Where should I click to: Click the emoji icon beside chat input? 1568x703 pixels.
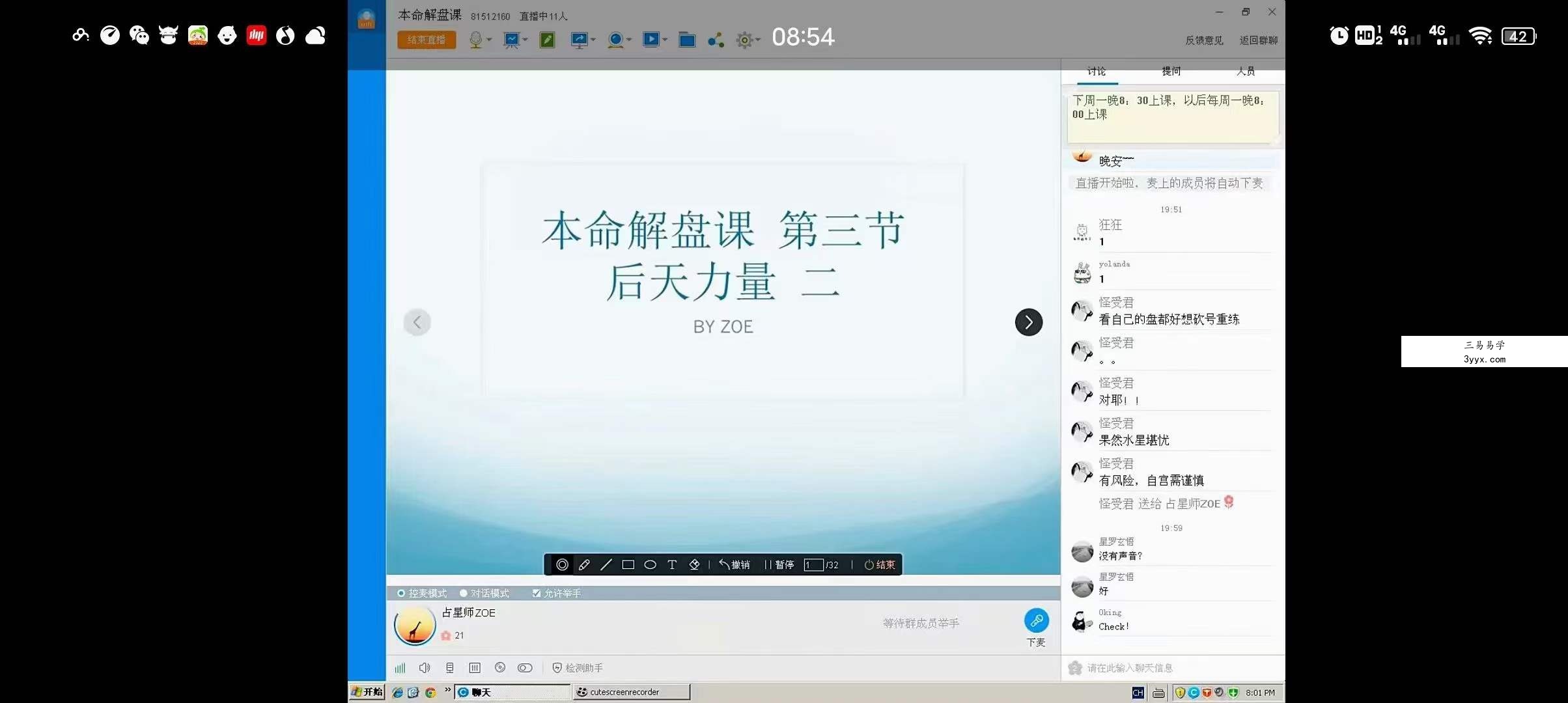click(1075, 668)
